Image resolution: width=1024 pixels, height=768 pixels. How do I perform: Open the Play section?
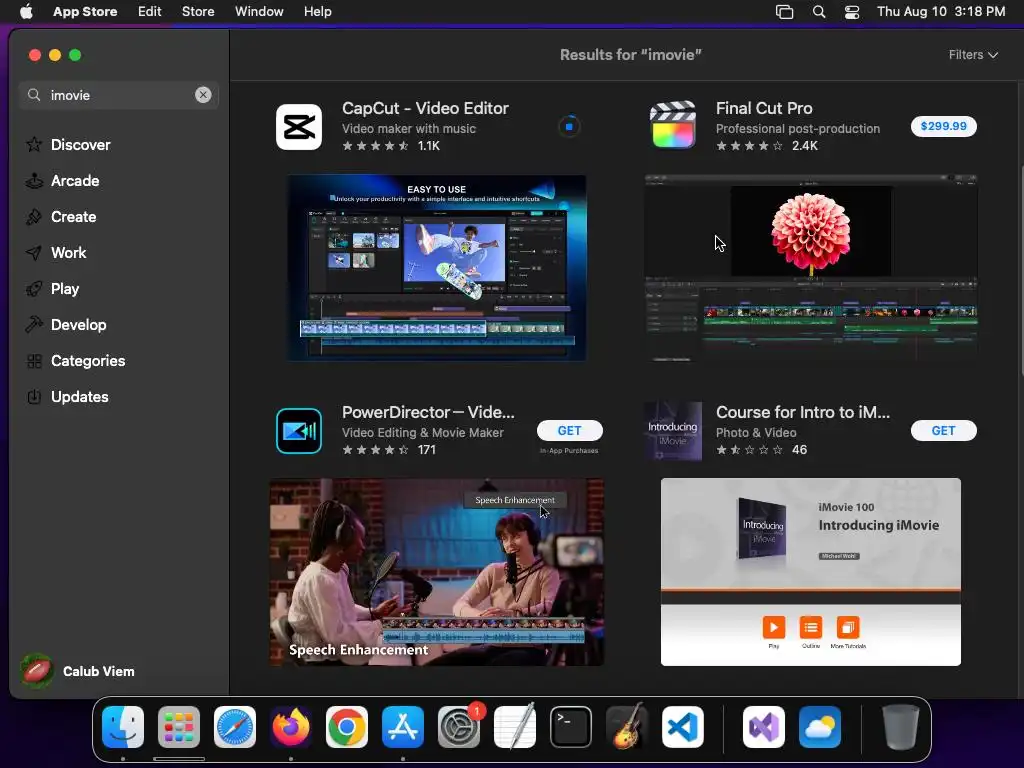tap(52, 289)
